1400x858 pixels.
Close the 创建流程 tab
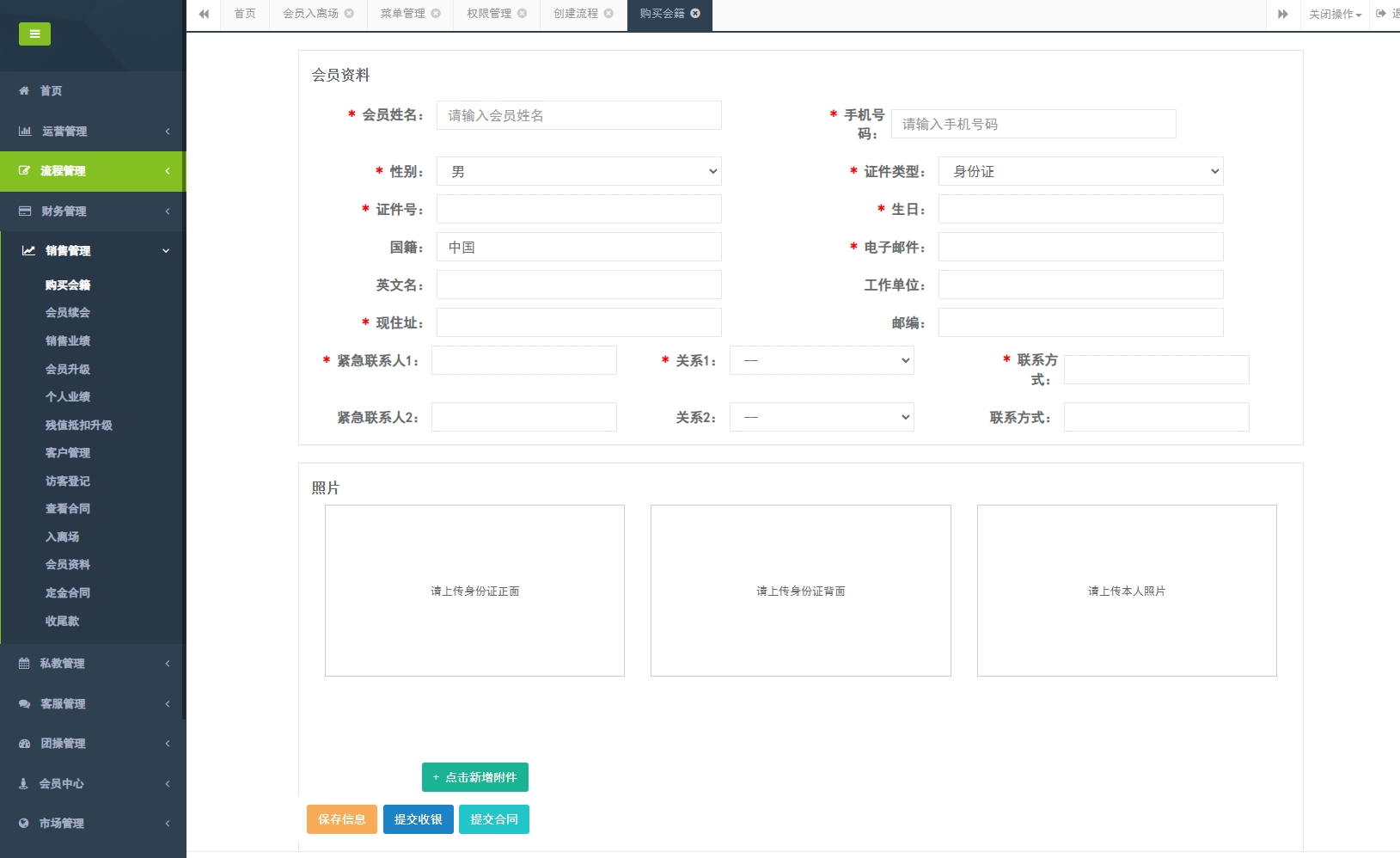[608, 13]
